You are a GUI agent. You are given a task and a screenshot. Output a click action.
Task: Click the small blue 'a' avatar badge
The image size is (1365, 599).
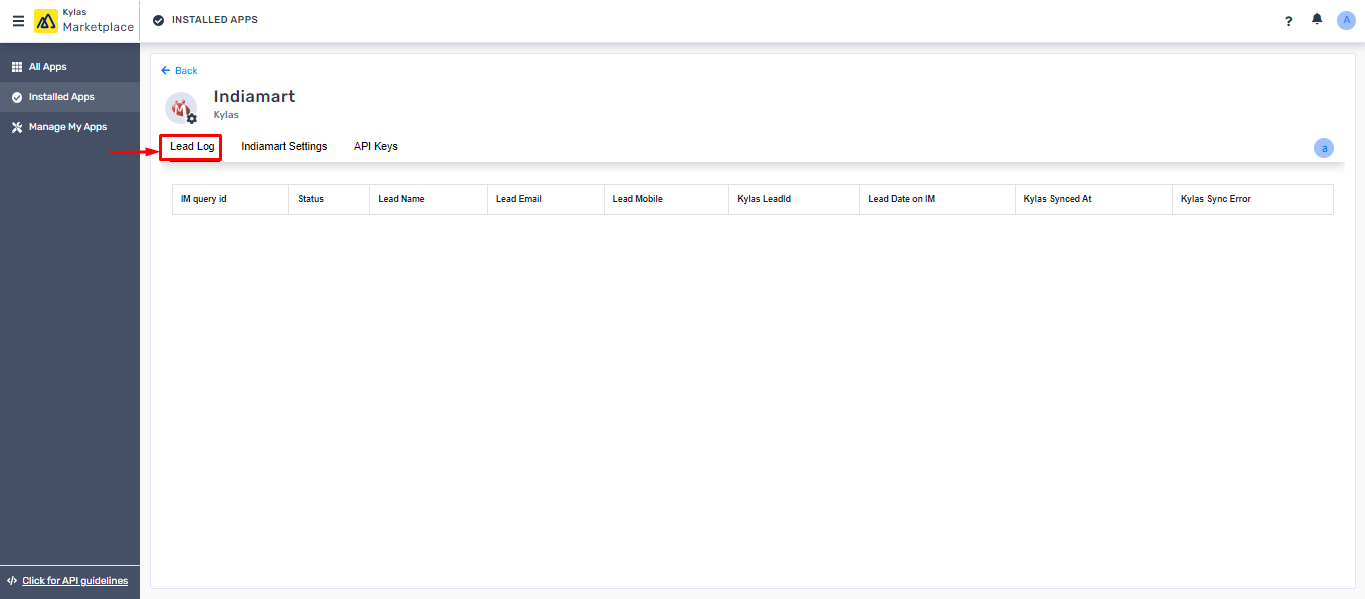tap(1324, 148)
